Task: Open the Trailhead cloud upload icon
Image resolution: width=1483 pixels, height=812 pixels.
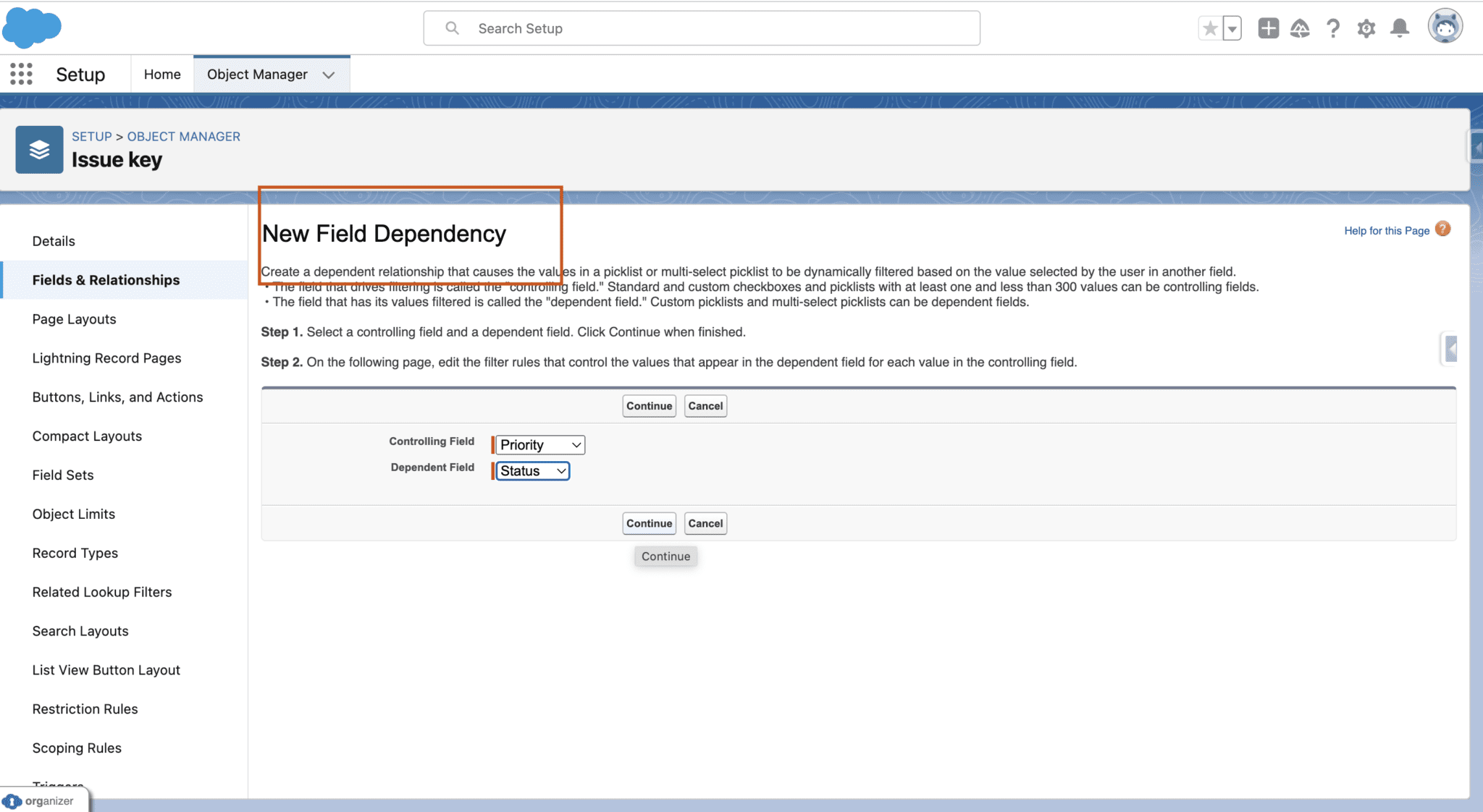Action: click(1300, 28)
